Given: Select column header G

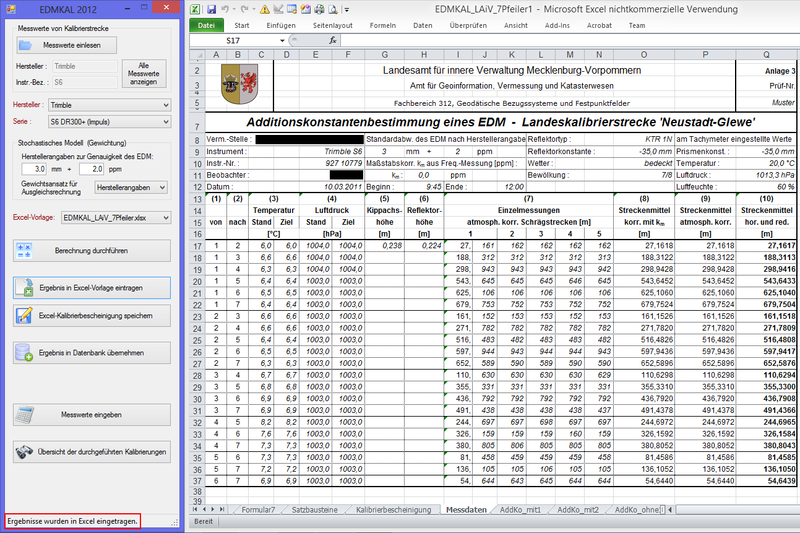Looking at the screenshot, I should point(384,55).
